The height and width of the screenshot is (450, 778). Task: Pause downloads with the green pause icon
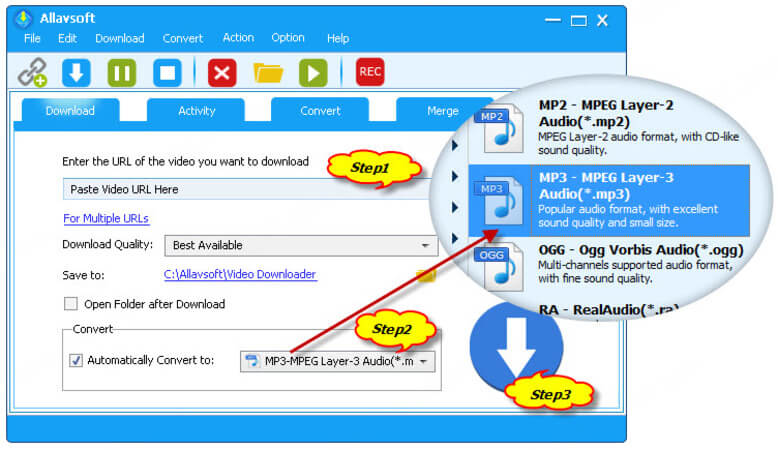122,72
